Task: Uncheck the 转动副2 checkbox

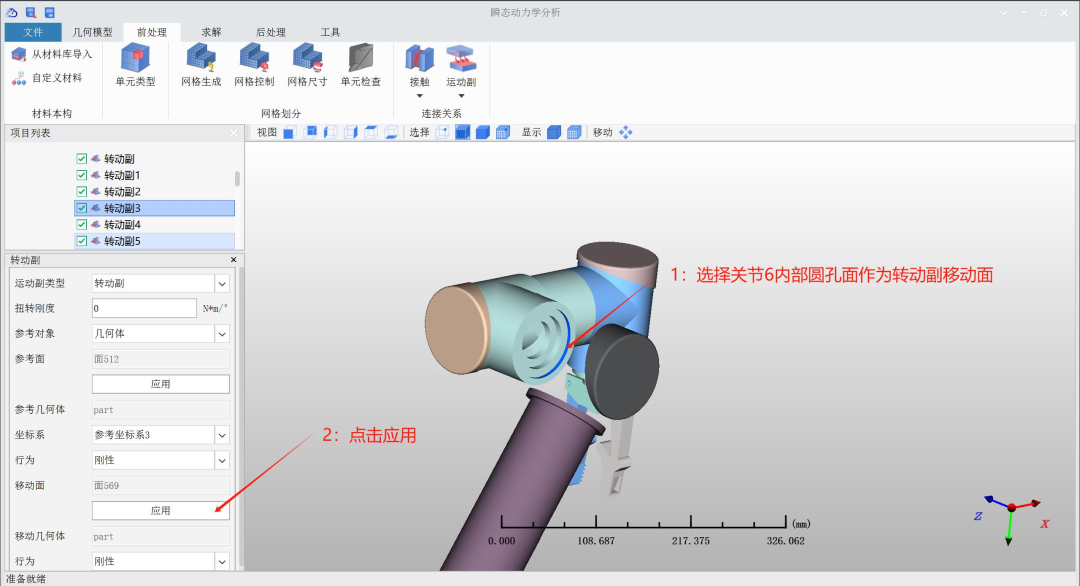Action: 81,191
